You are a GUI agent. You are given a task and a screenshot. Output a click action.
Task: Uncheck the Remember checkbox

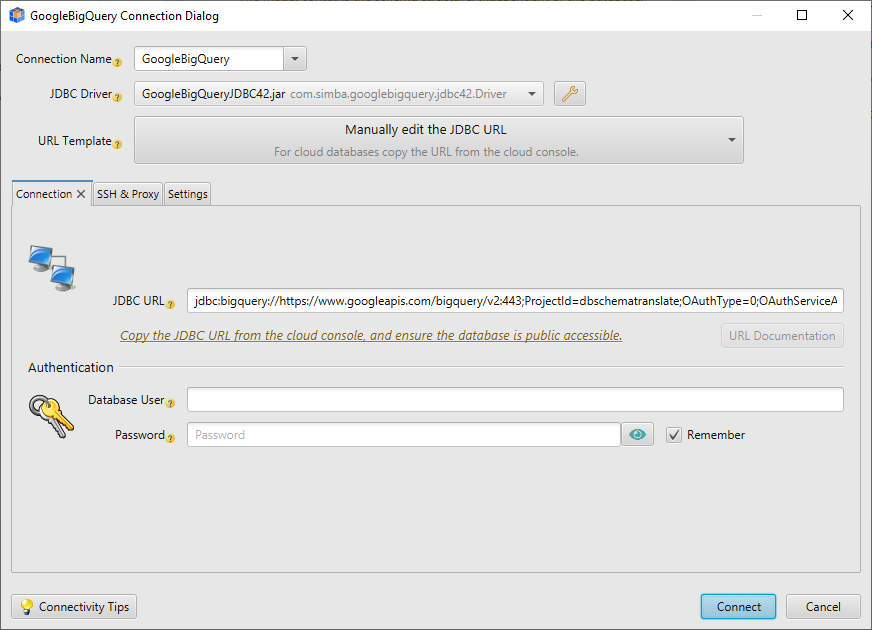pyautogui.click(x=673, y=434)
